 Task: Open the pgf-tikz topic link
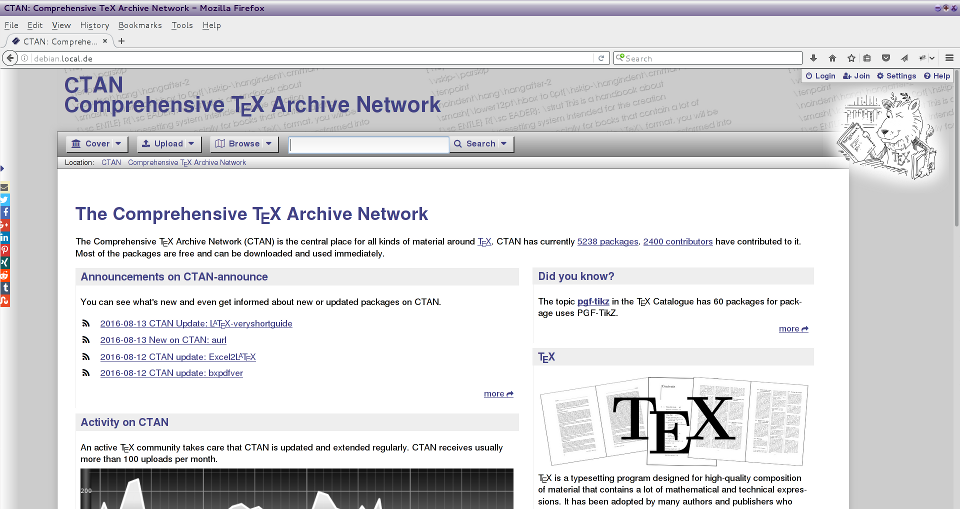(x=593, y=301)
